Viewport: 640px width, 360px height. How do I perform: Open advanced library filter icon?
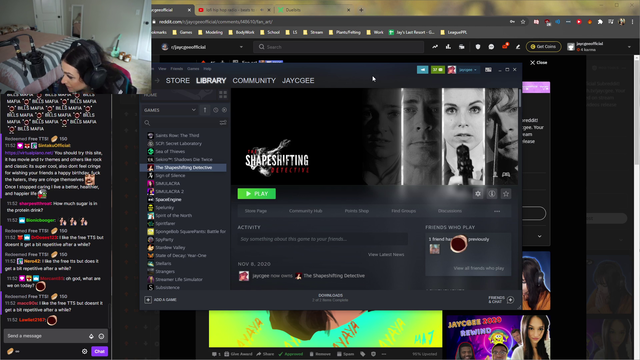coord(223,122)
